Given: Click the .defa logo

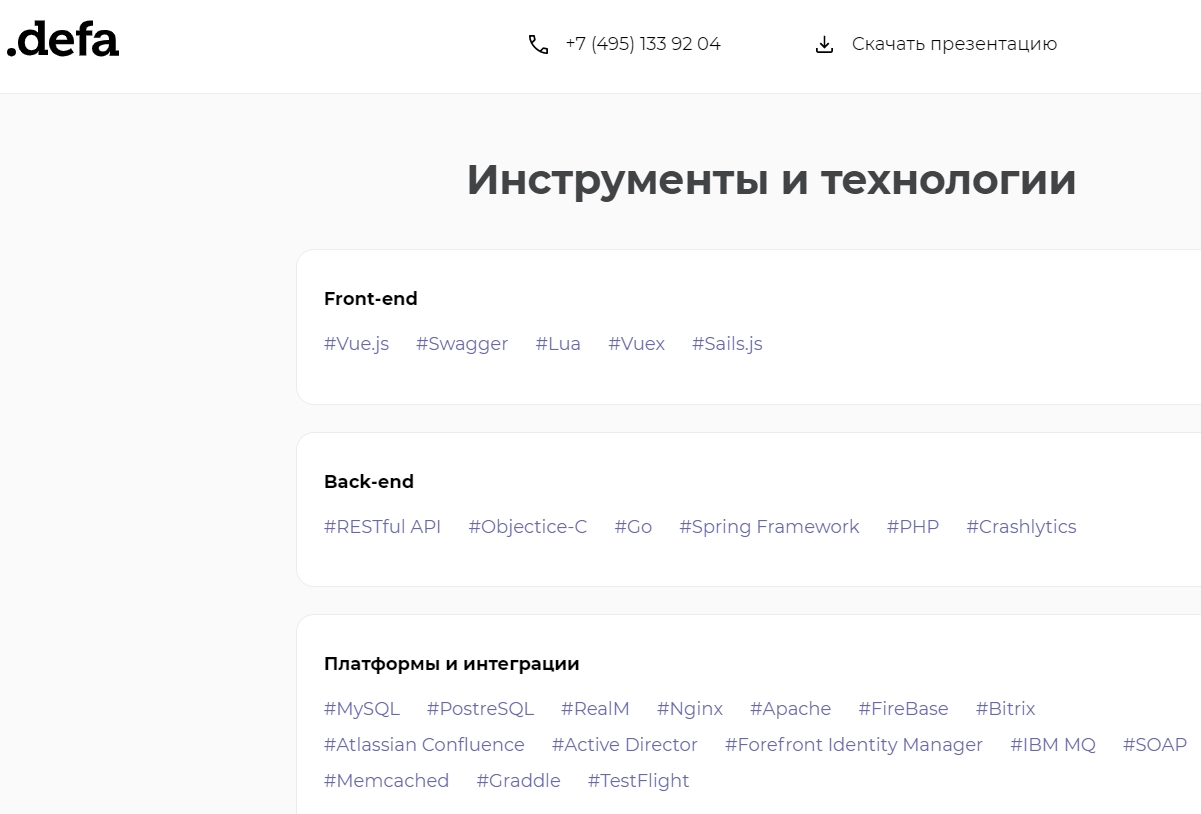Looking at the screenshot, I should point(63,40).
